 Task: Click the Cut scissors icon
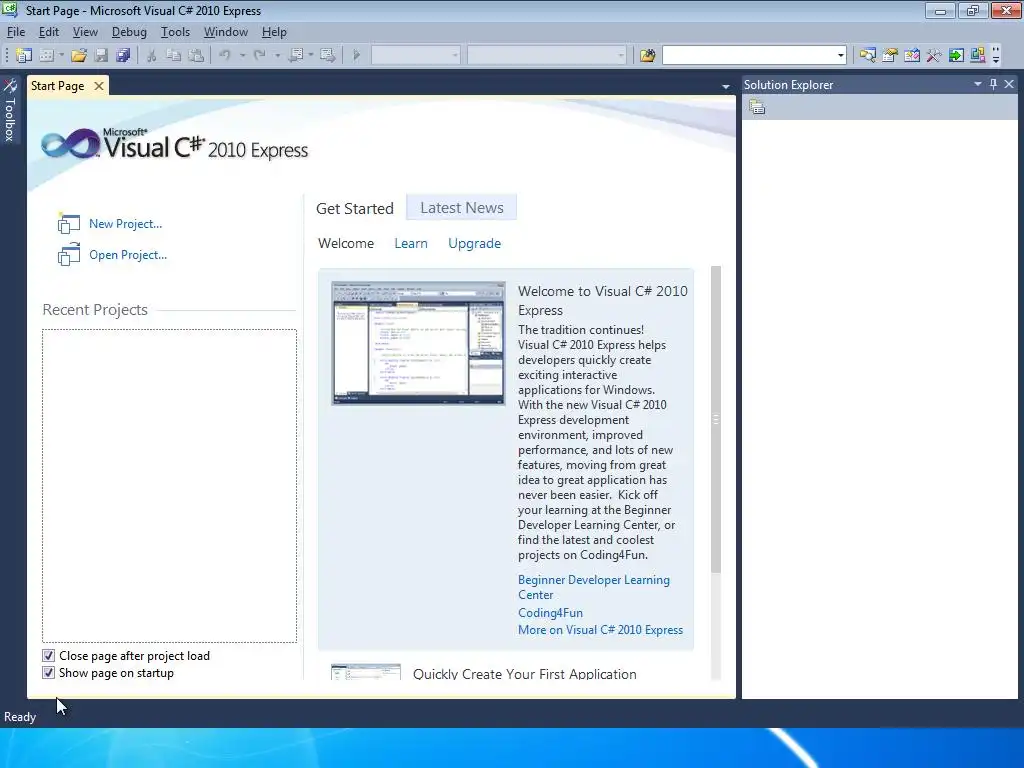coord(152,56)
